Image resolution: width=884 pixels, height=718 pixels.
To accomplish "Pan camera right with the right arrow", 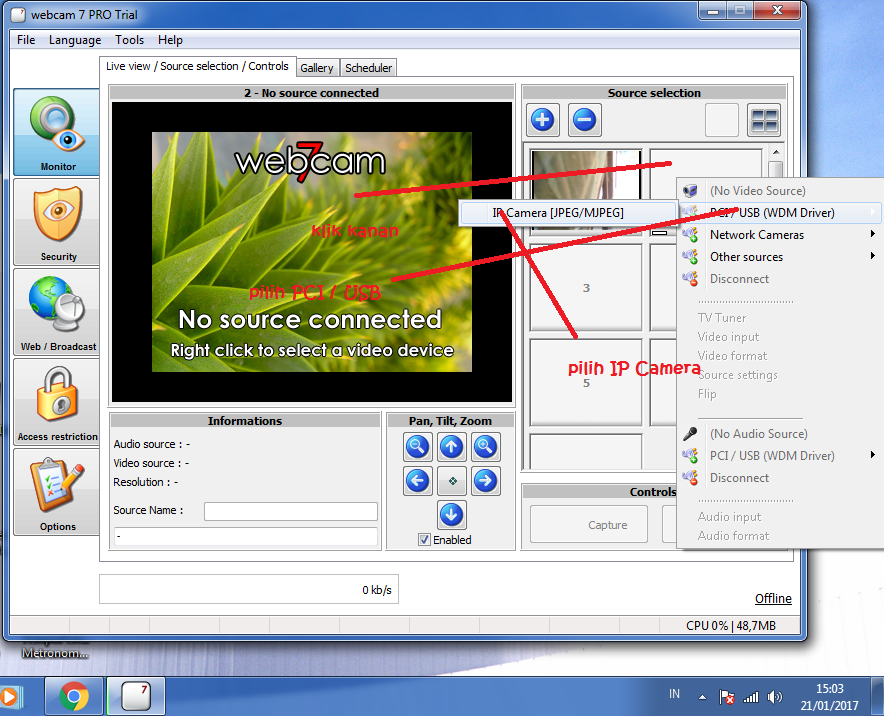I will pyautogui.click(x=485, y=481).
